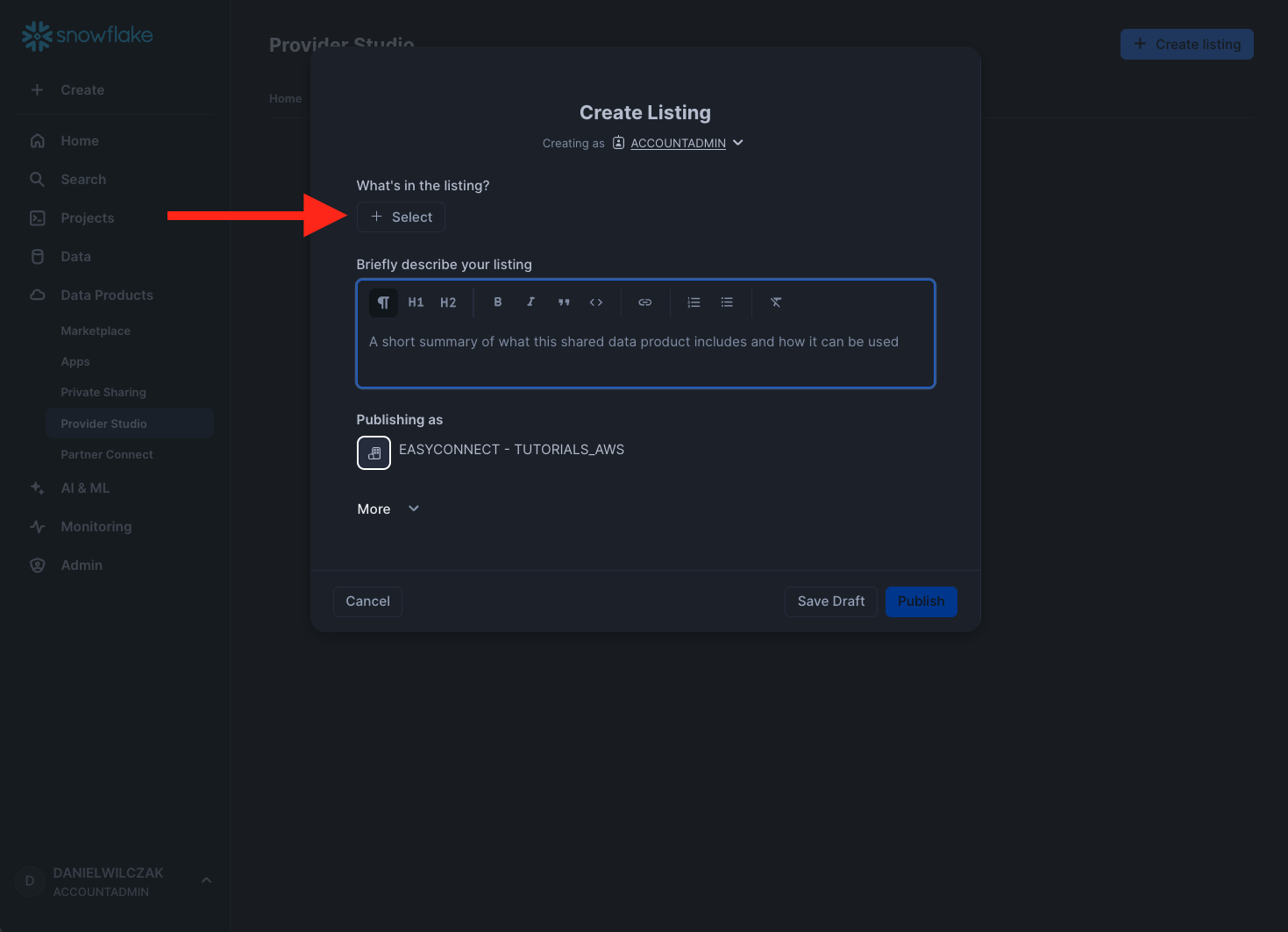Navigate to Apps
This screenshot has width=1288, height=932.
point(75,362)
